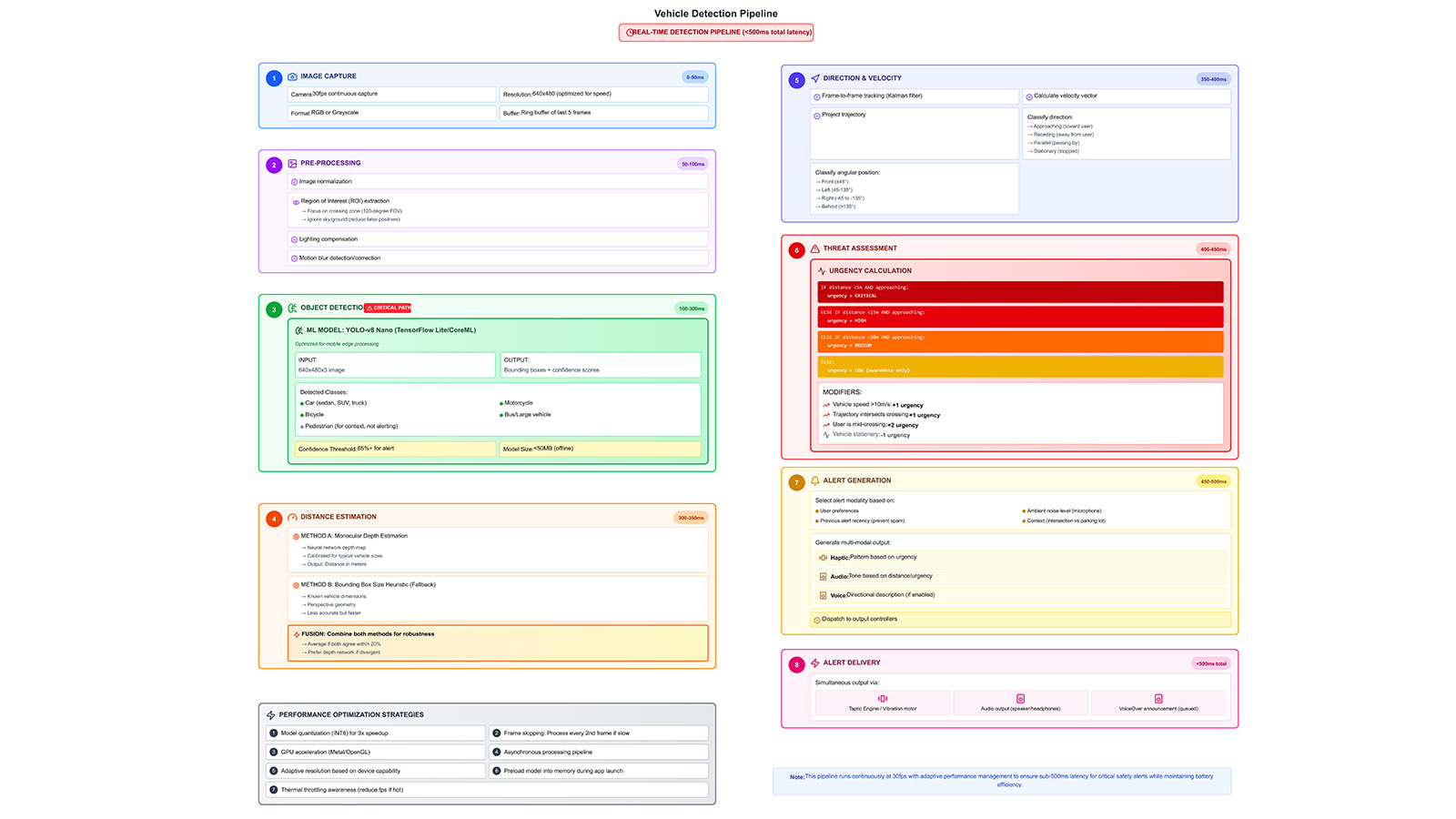The width and height of the screenshot is (1456, 819).
Task: Click the camera icon in Image Capture header
Action: click(x=292, y=76)
